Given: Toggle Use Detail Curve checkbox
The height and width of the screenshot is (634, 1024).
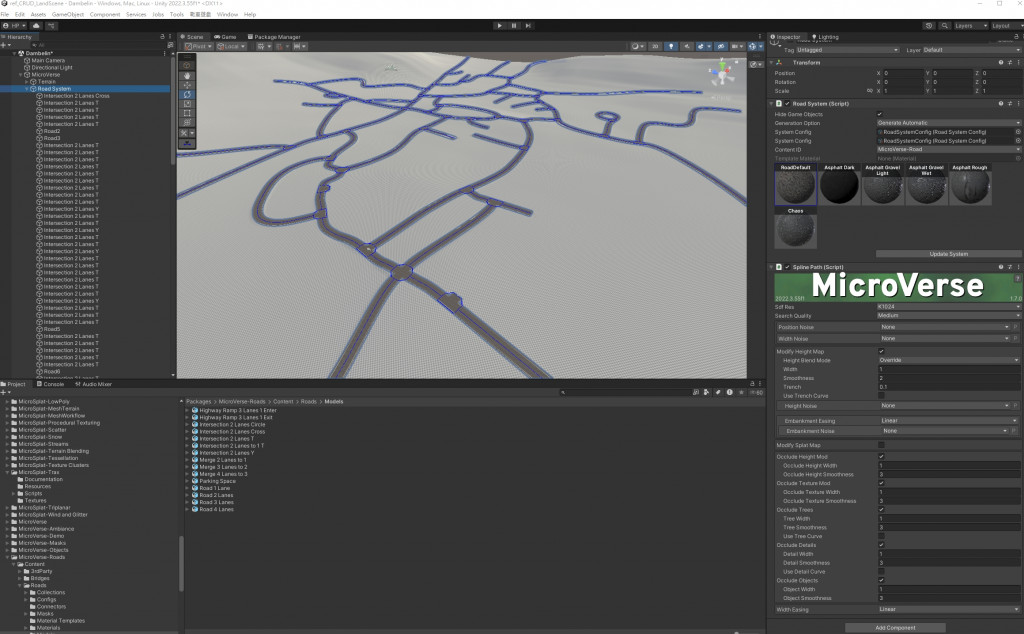Looking at the screenshot, I should [881, 572].
